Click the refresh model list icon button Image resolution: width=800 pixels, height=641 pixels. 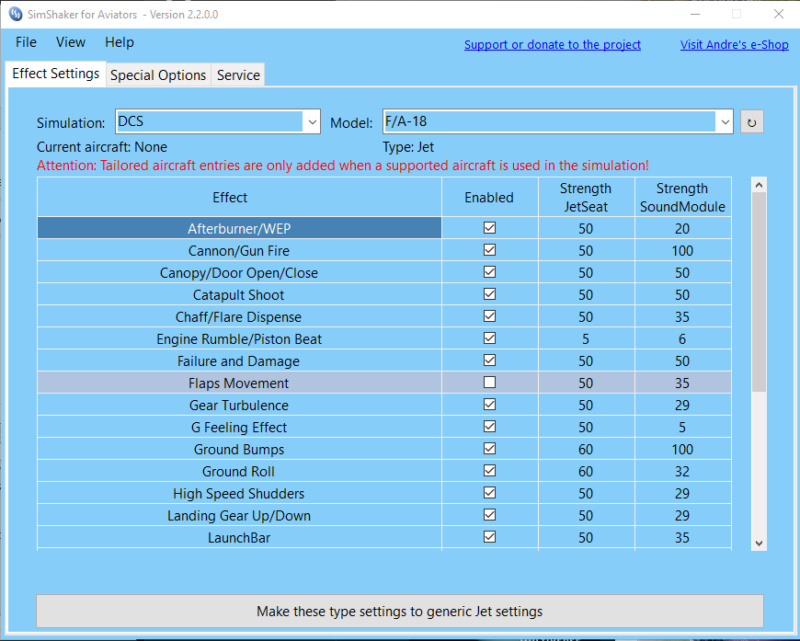click(752, 122)
